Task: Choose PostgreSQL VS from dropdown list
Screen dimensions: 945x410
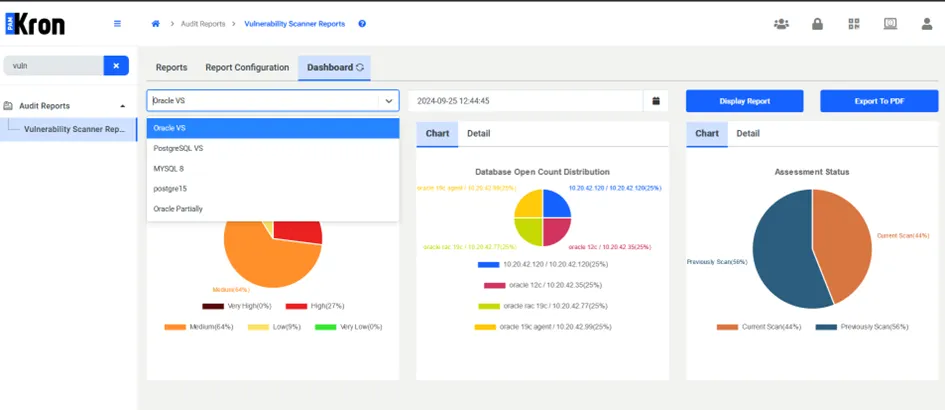Action: pyautogui.click(x=273, y=148)
